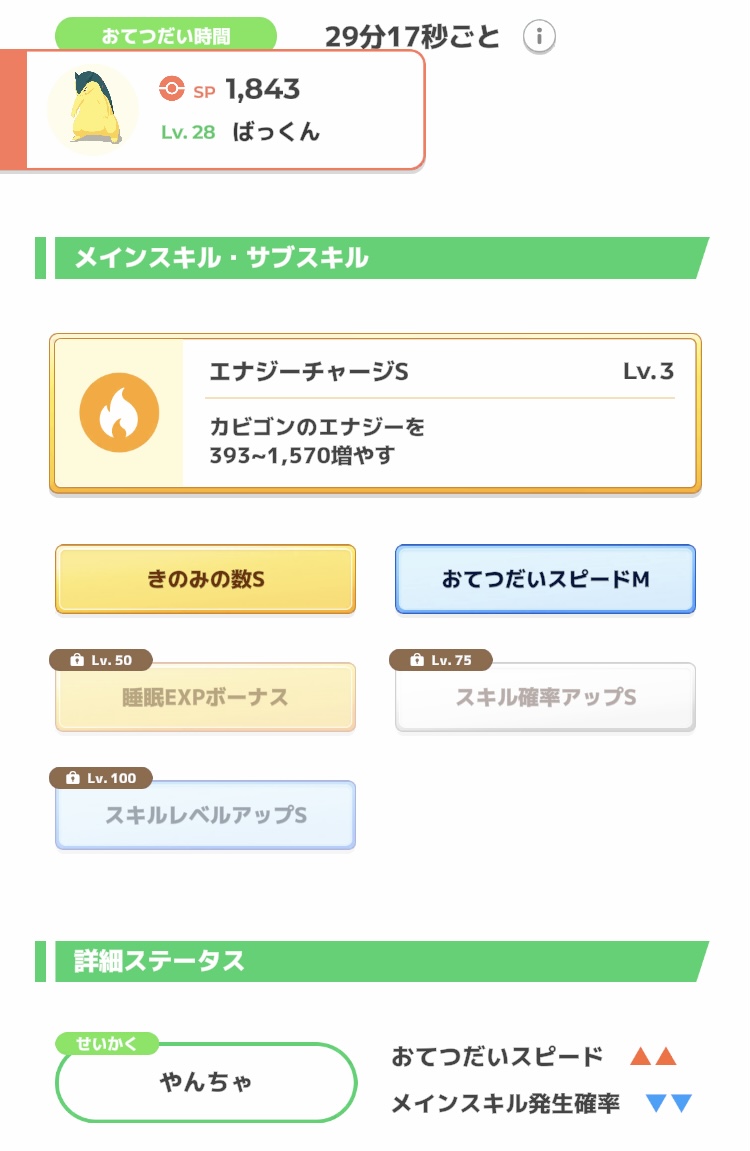Tap the orange up arrows for おてつだいスピード

tap(653, 1056)
